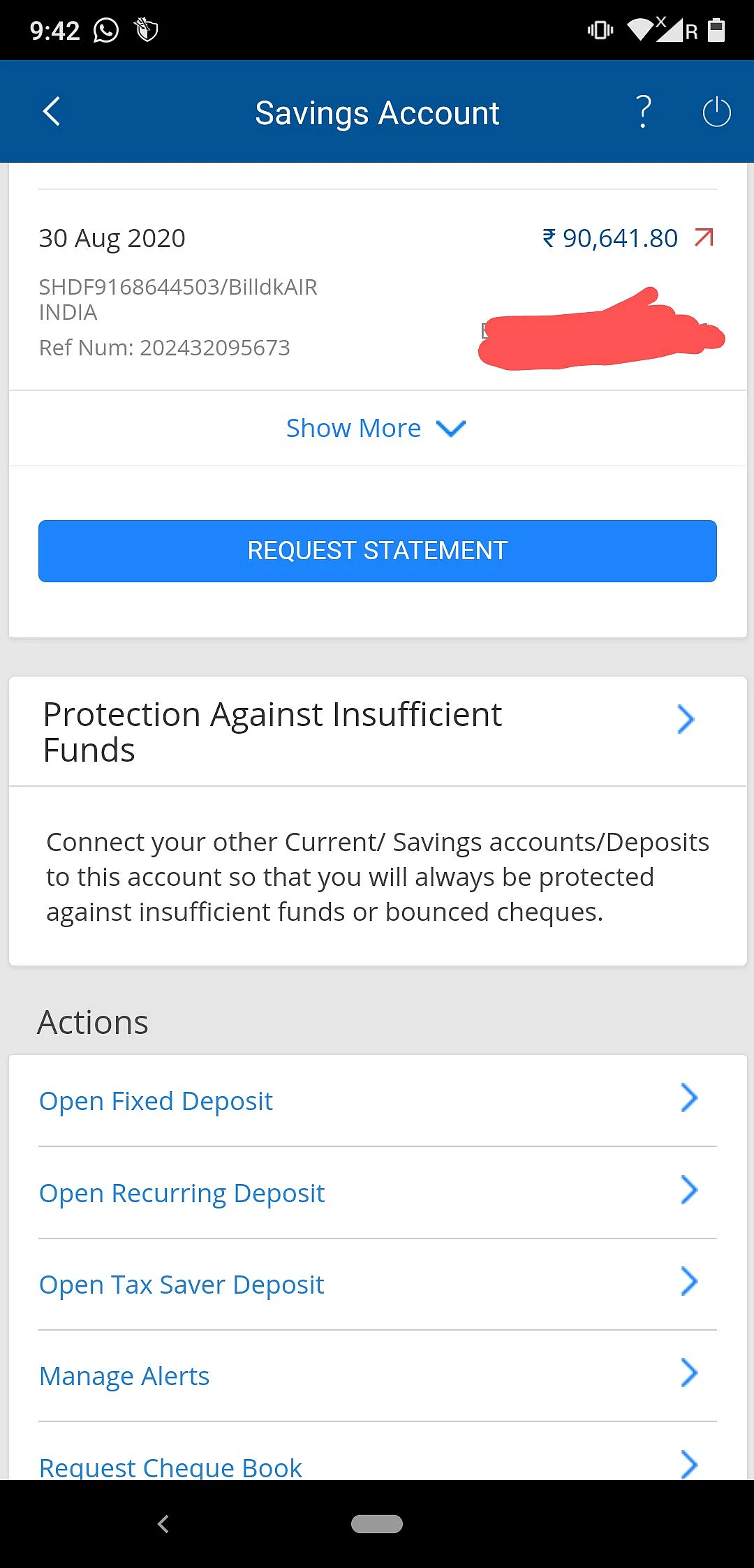The width and height of the screenshot is (754, 1568).
Task: Tap the back arrow in header
Action: [x=52, y=112]
